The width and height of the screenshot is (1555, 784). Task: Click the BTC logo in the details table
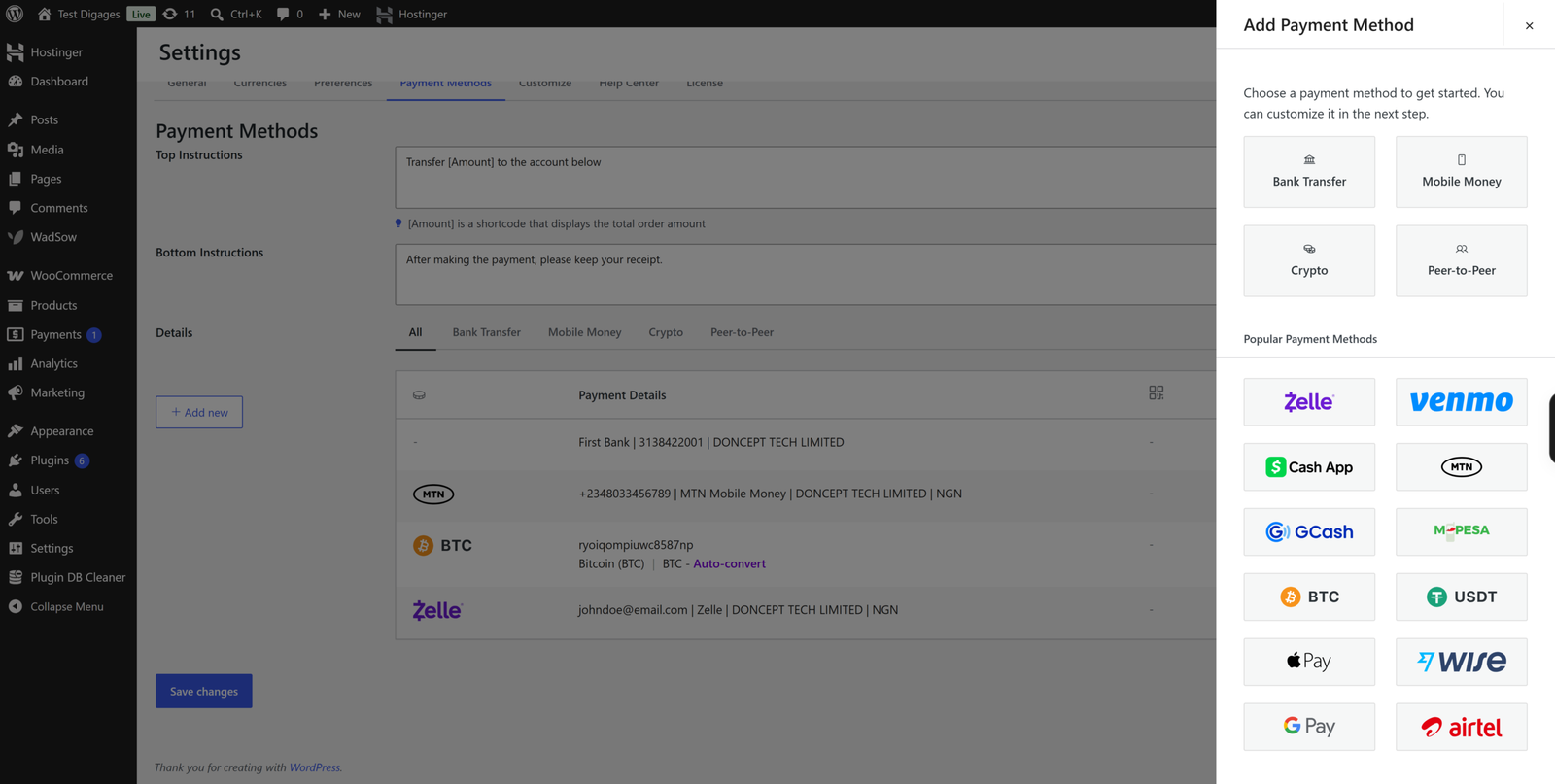click(442, 546)
